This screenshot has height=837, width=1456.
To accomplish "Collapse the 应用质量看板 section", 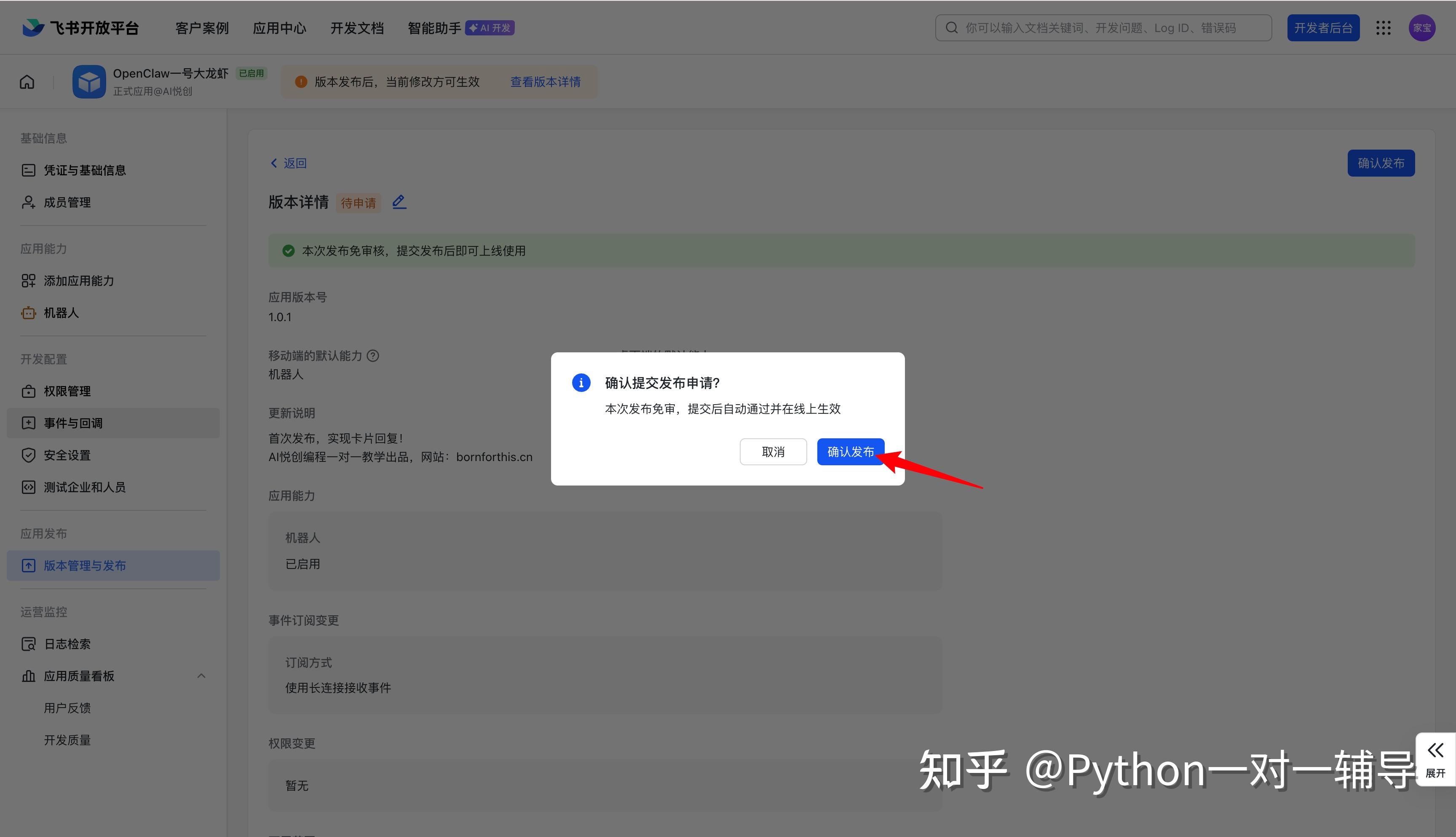I will coord(201,676).
